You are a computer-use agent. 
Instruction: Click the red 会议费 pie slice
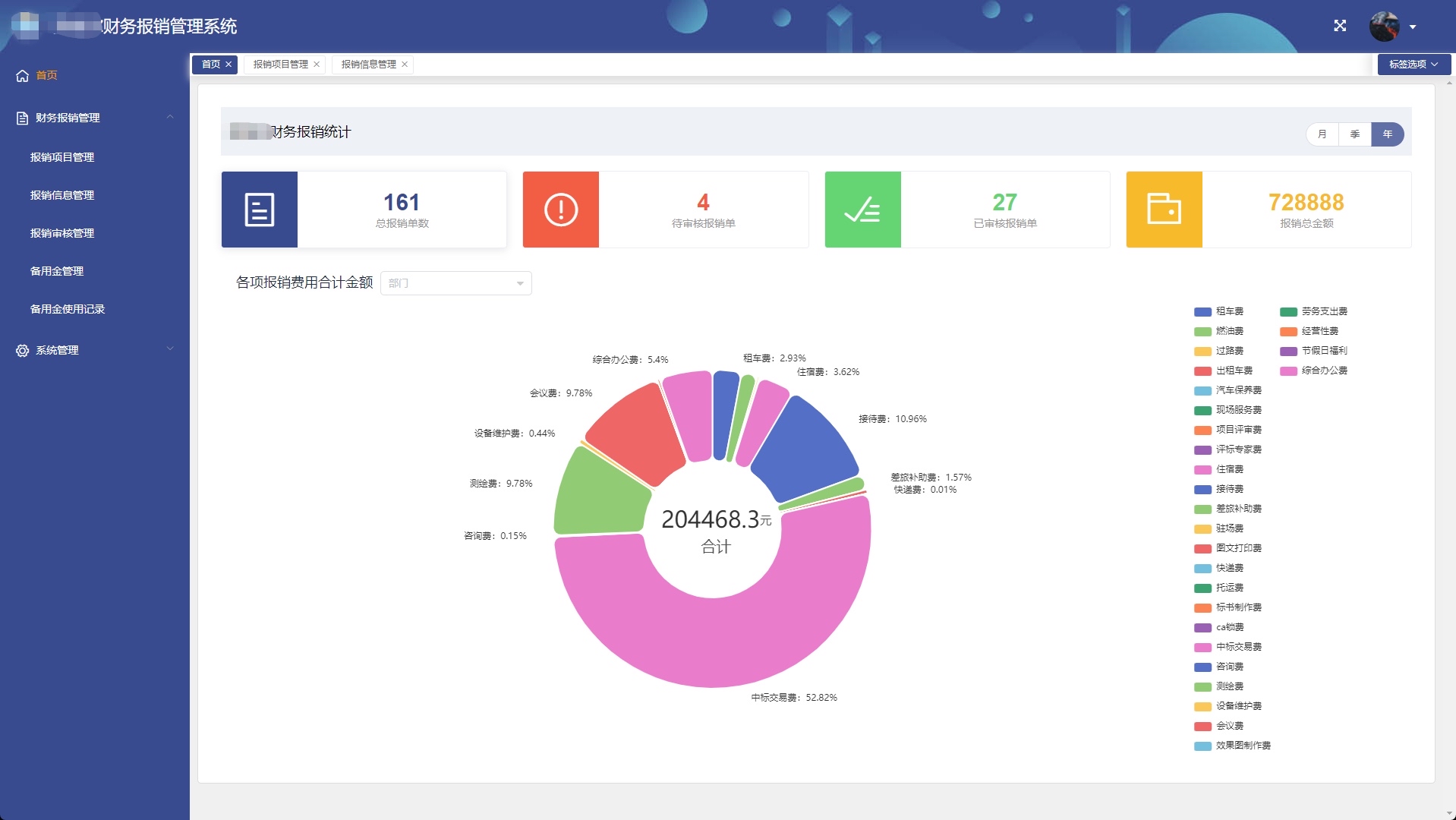click(x=638, y=433)
